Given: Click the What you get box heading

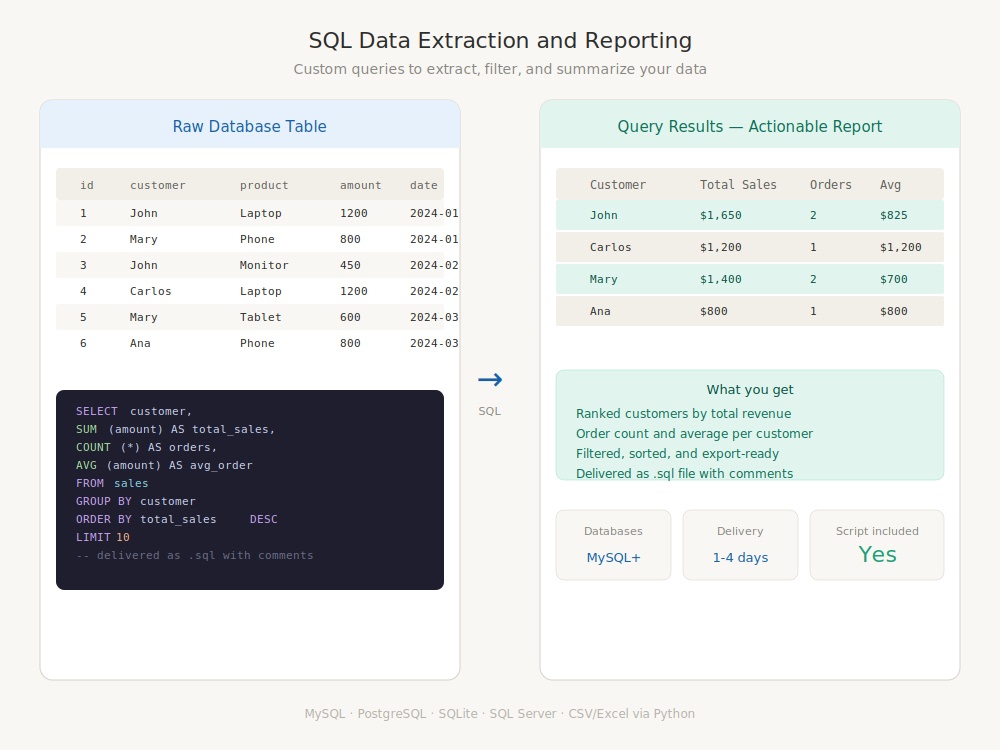Looking at the screenshot, I should point(749,390).
